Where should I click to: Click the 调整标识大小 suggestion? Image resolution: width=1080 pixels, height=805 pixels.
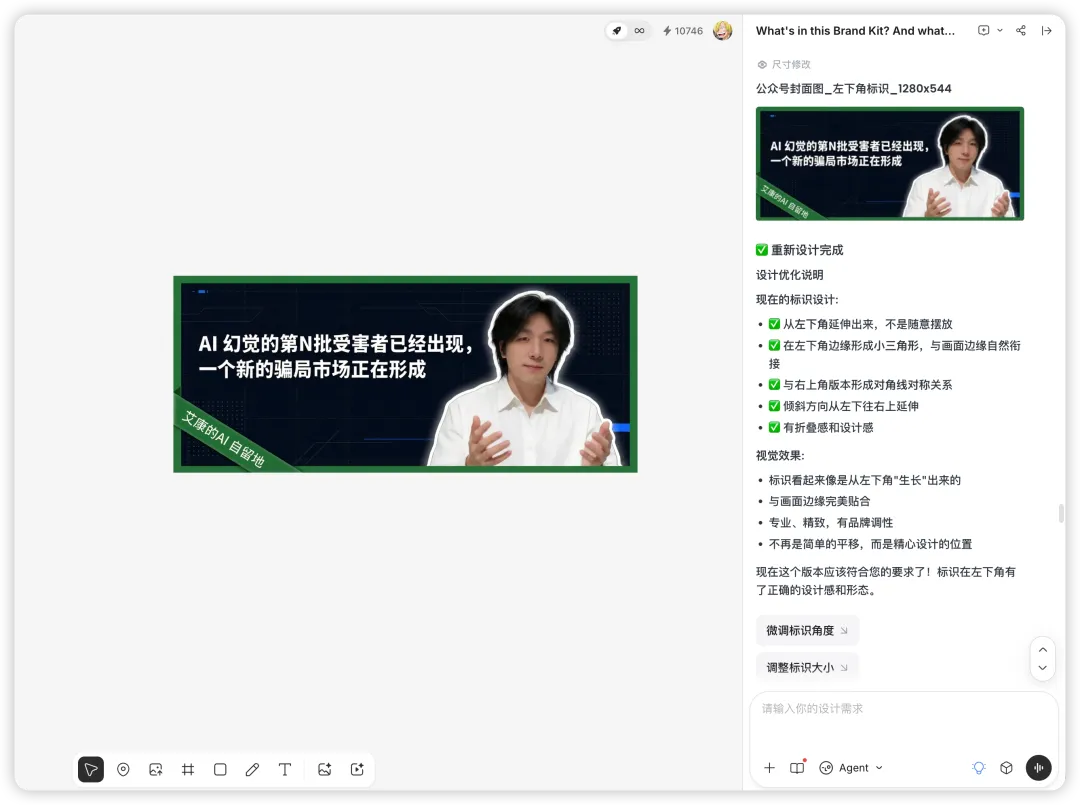(807, 667)
